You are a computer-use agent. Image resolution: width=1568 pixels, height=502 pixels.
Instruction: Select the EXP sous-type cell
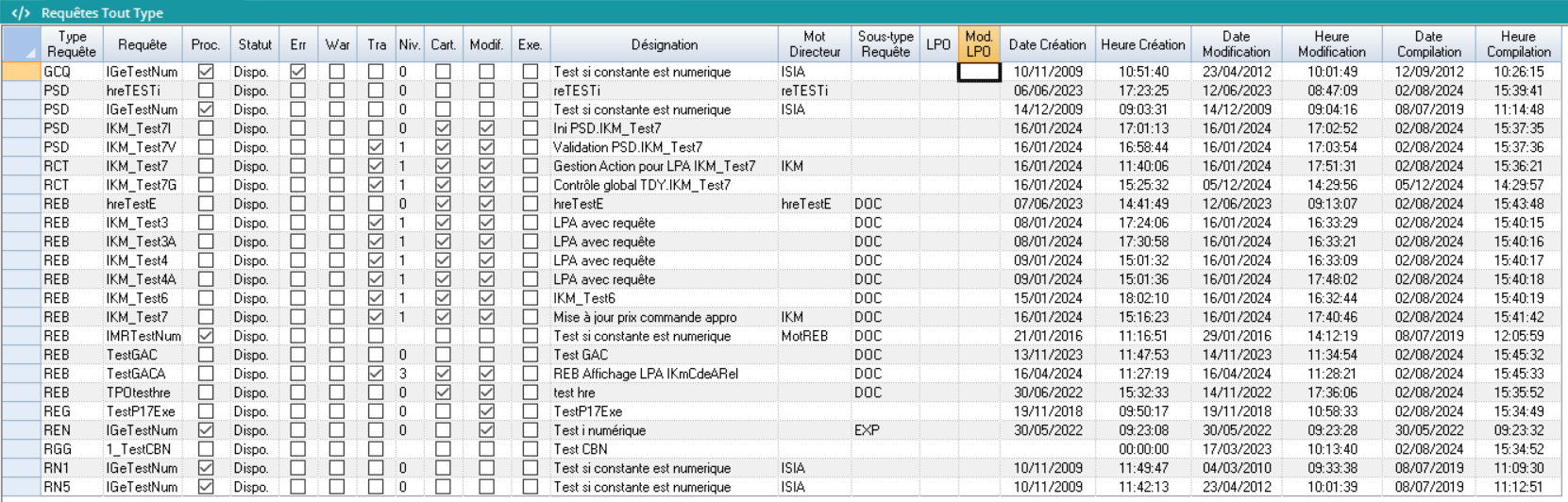tap(867, 430)
